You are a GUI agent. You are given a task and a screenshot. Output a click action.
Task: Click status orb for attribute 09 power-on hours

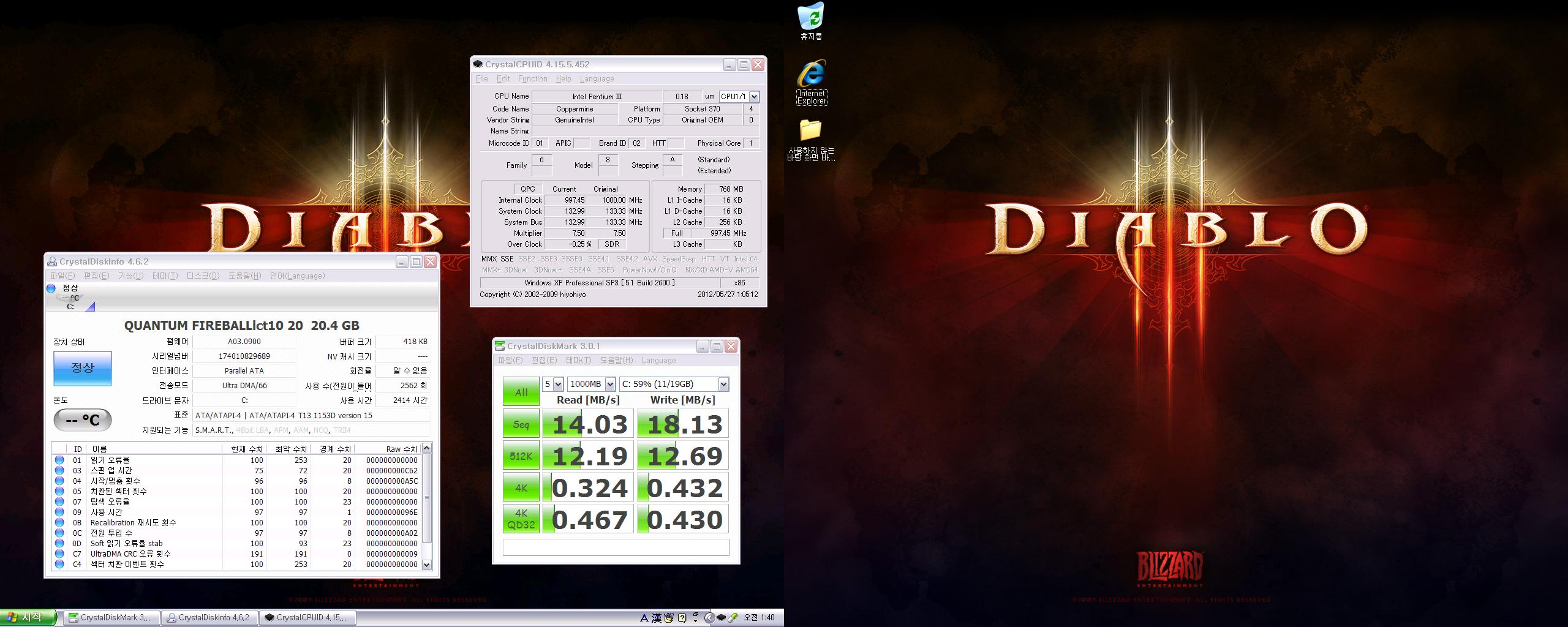[x=59, y=512]
